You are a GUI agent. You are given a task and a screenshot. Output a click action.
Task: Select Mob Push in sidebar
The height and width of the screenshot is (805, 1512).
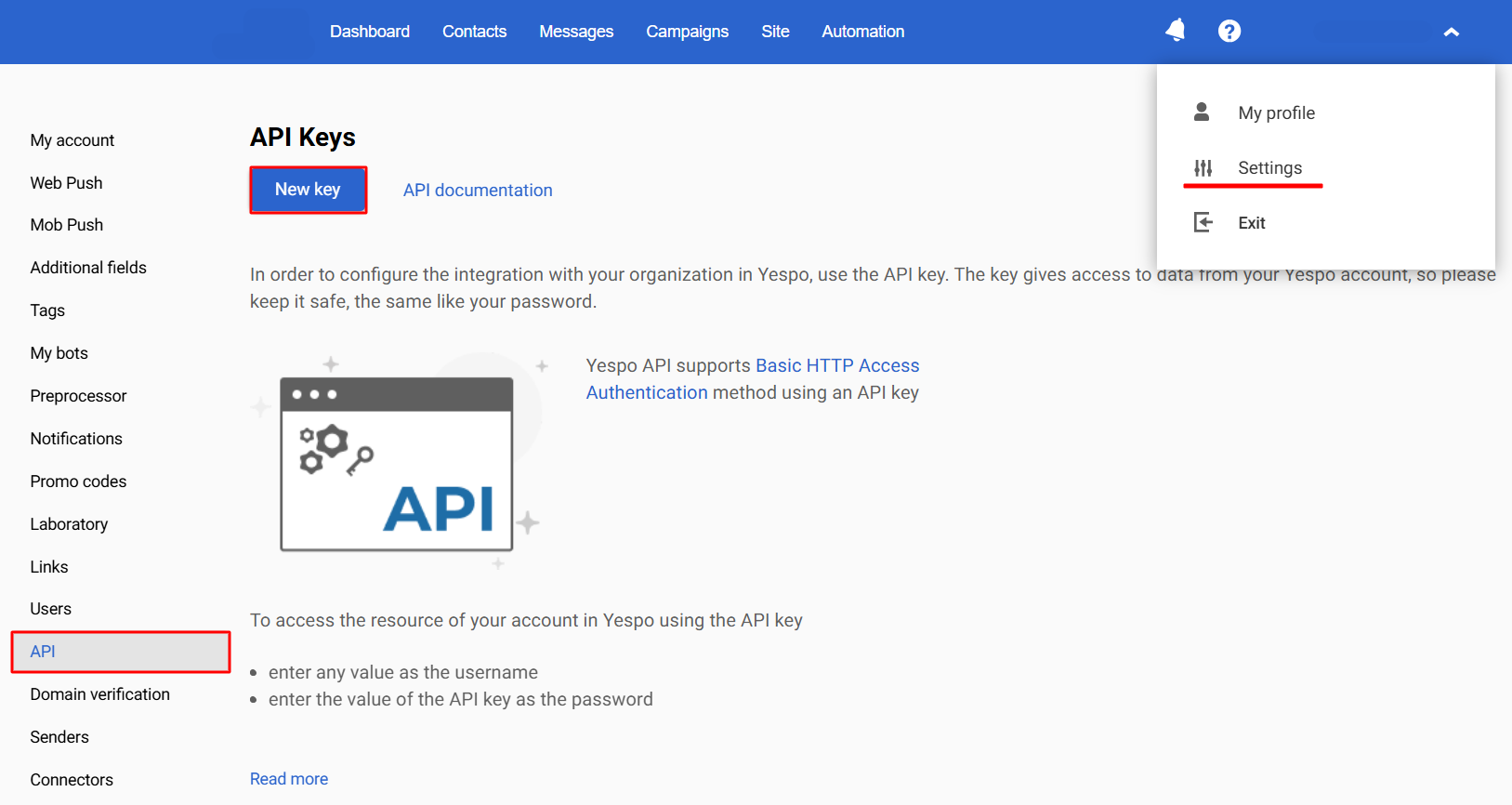[67, 225]
